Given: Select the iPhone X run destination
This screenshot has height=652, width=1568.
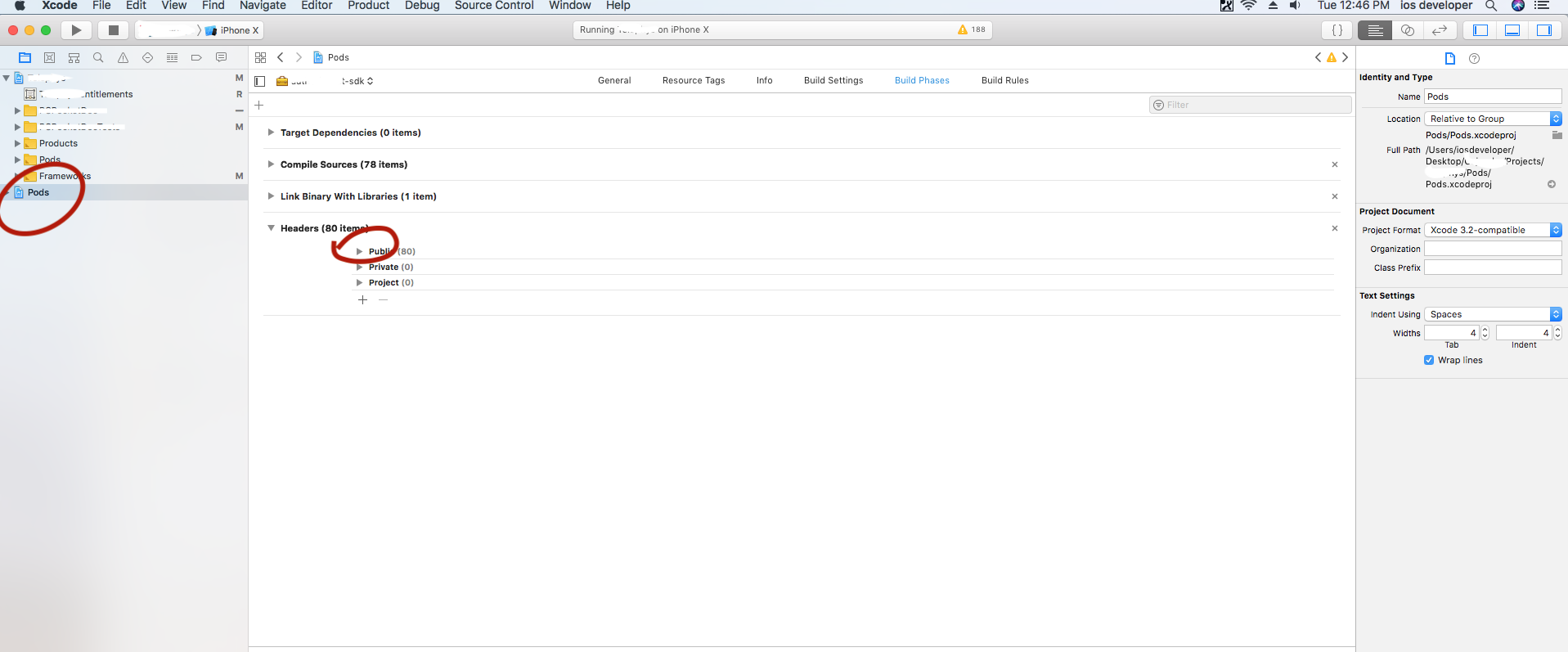Looking at the screenshot, I should (x=232, y=30).
